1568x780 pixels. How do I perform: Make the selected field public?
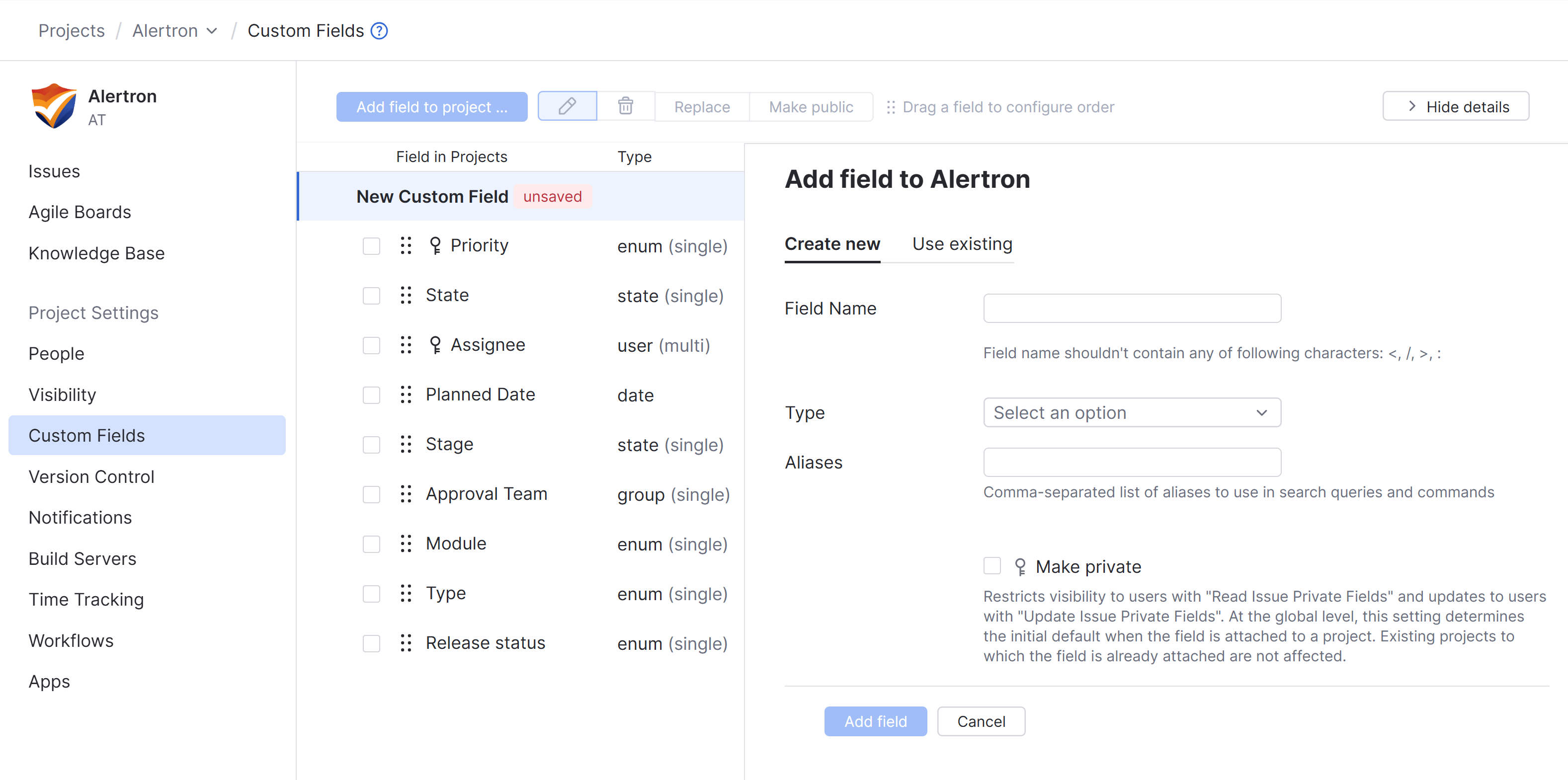click(x=811, y=106)
